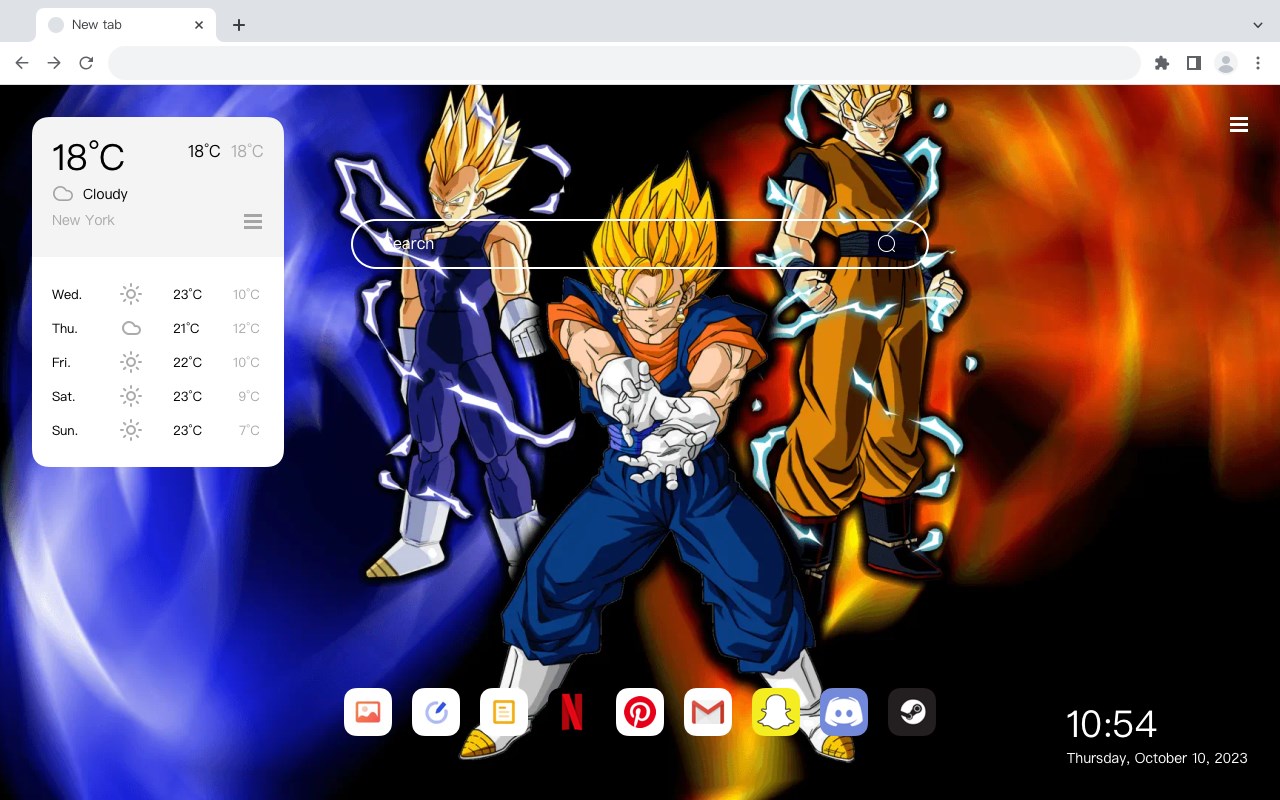Viewport: 1280px width, 800px height.
Task: Open the profile avatar button
Action: click(1226, 63)
